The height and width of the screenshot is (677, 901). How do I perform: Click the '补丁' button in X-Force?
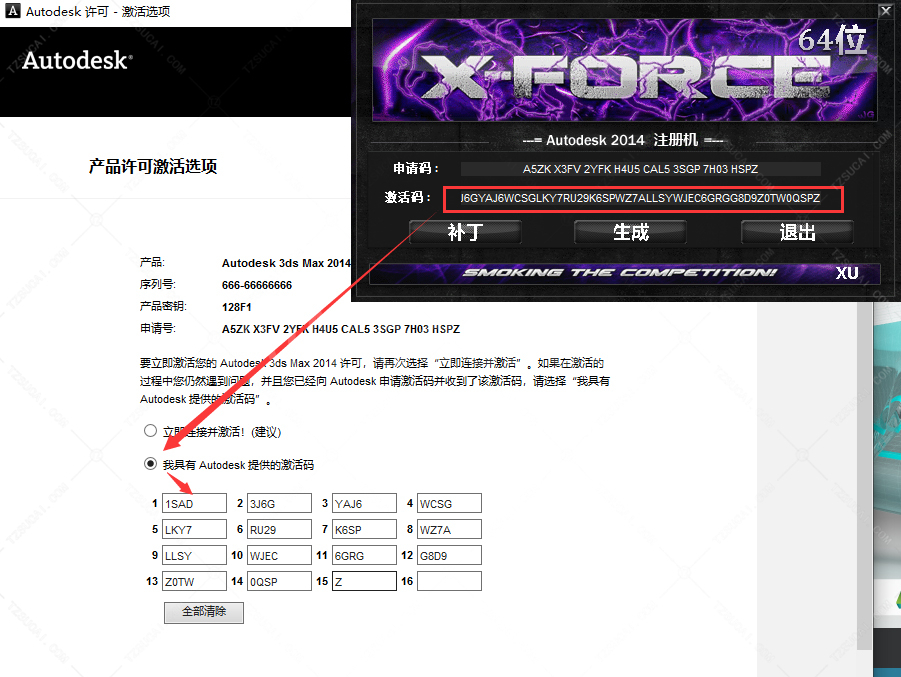click(465, 232)
